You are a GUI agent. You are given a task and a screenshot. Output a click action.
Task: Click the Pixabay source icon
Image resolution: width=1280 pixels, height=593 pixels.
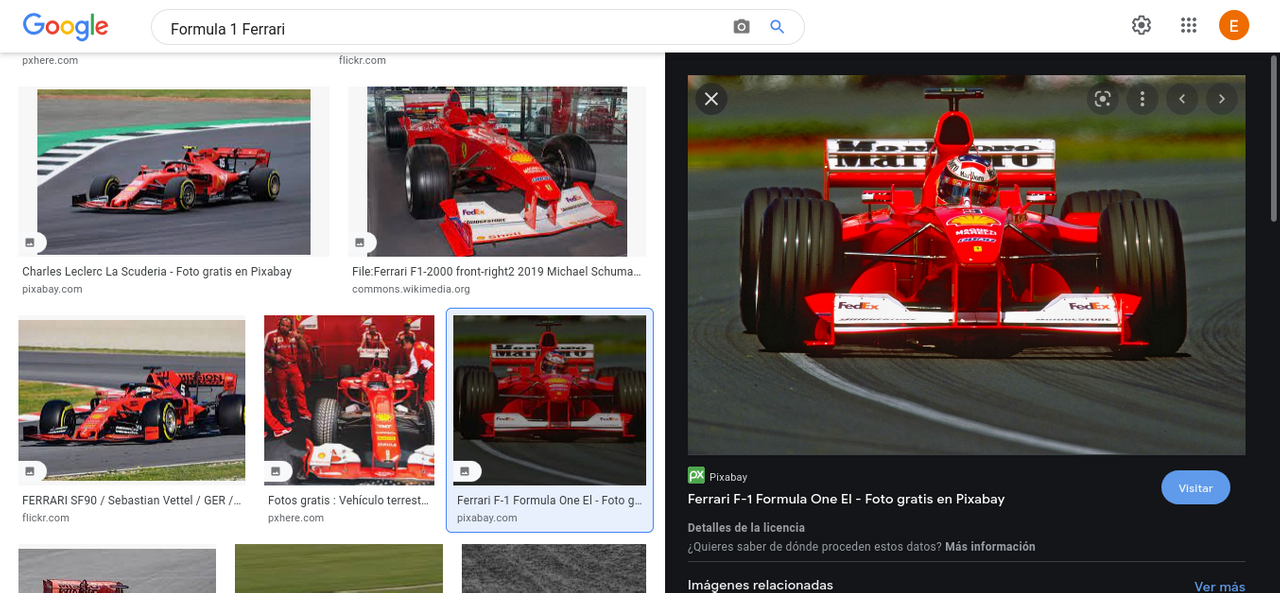[x=696, y=476]
